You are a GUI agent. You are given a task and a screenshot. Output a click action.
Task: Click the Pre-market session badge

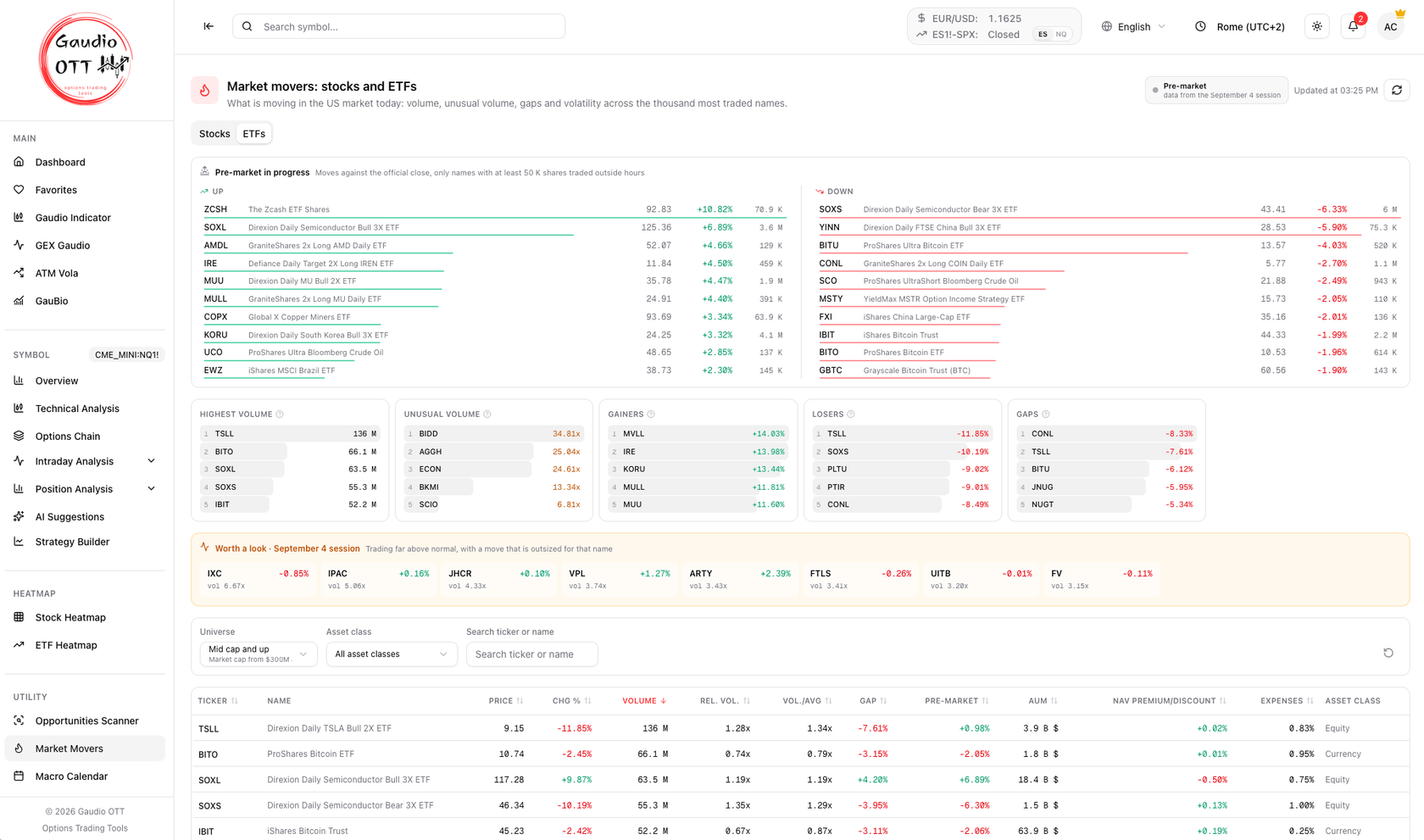click(x=1216, y=90)
